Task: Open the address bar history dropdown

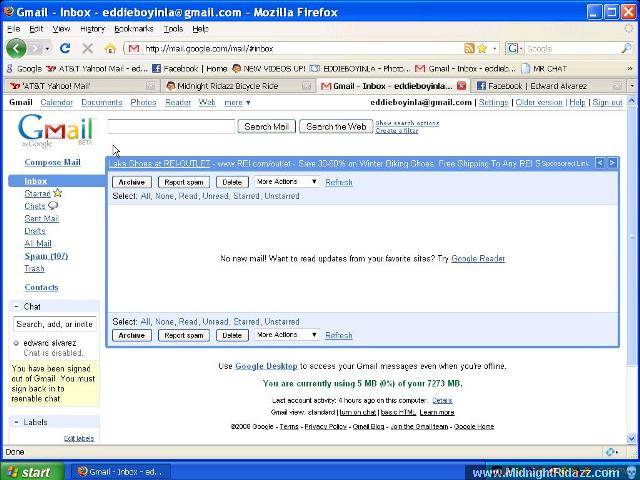Action: [x=495, y=49]
